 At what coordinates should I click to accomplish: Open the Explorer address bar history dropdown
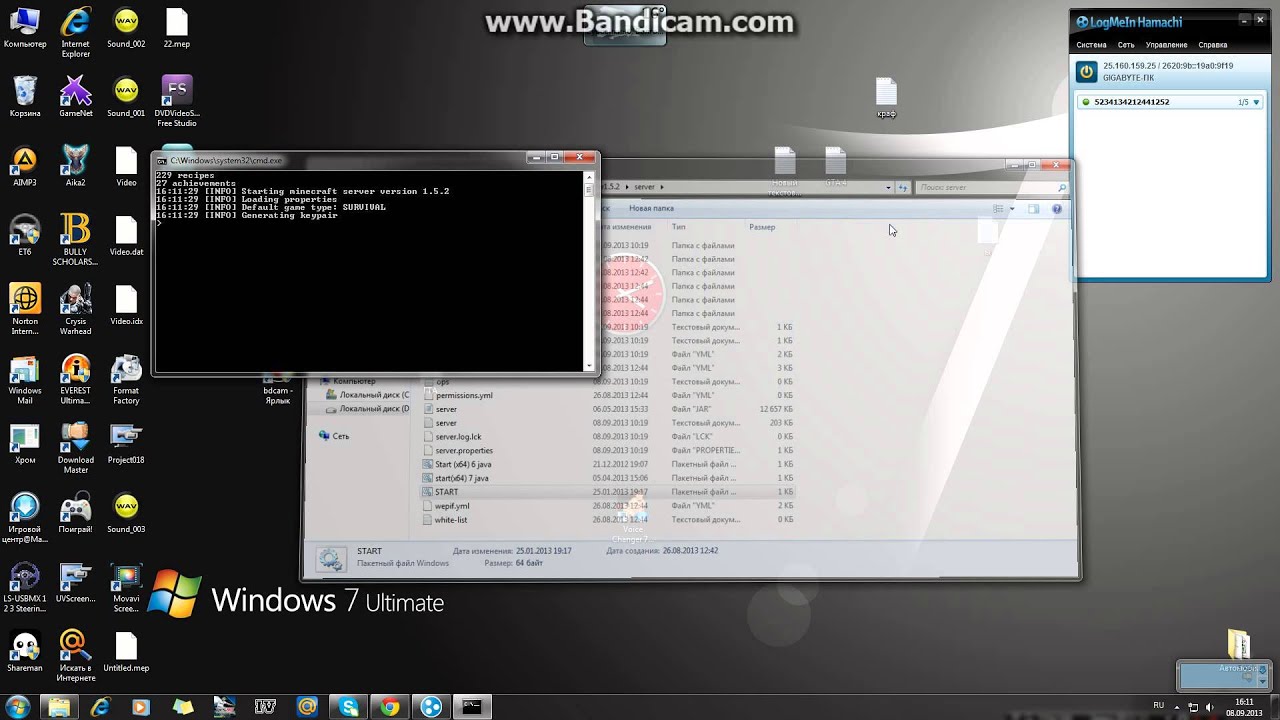click(888, 187)
